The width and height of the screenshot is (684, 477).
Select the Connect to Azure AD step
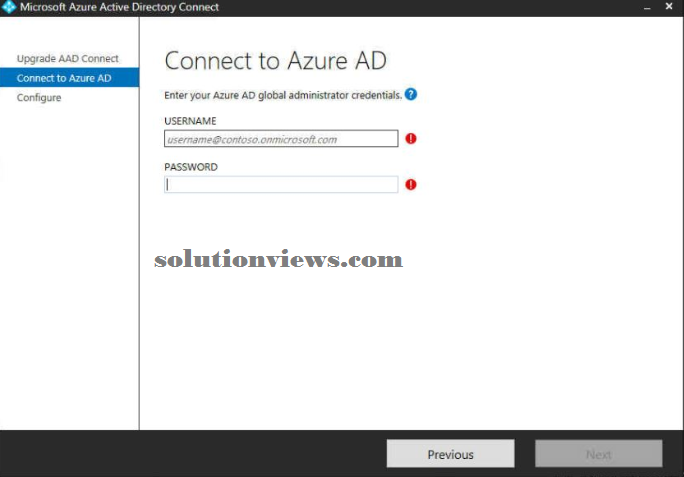point(69,78)
